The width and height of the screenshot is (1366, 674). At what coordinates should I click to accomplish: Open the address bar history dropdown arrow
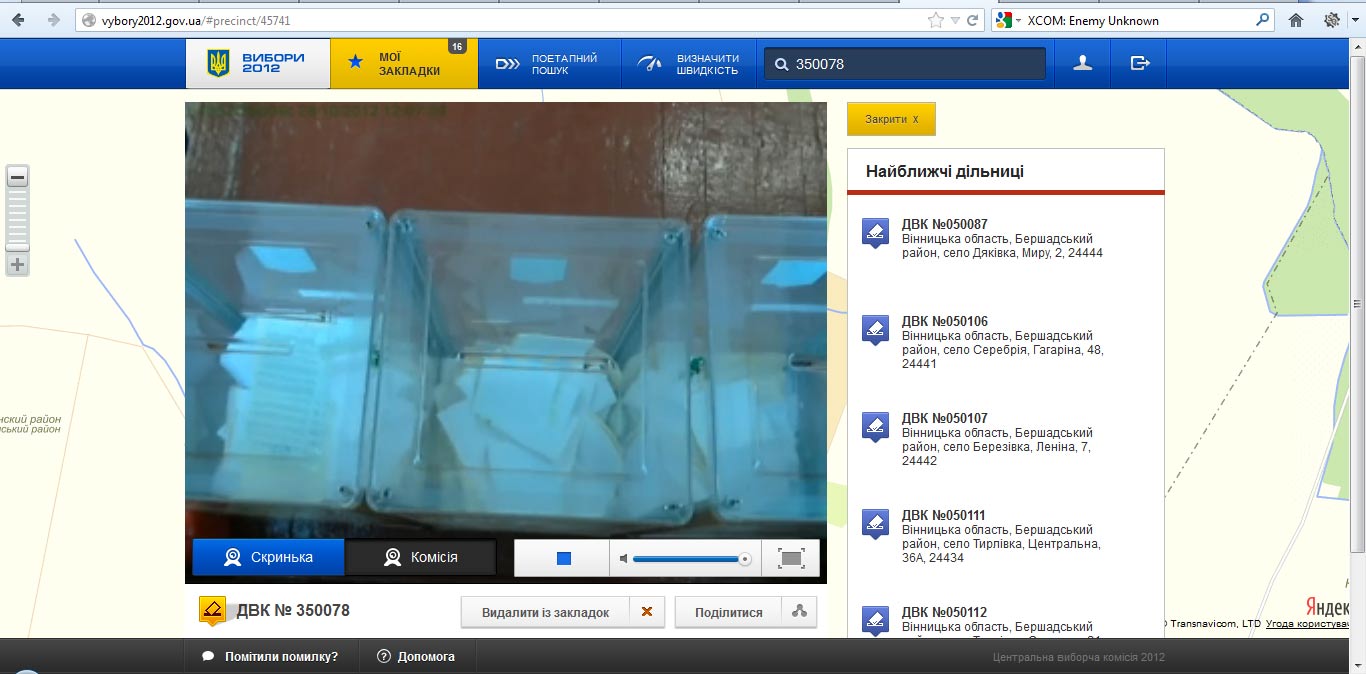(955, 20)
